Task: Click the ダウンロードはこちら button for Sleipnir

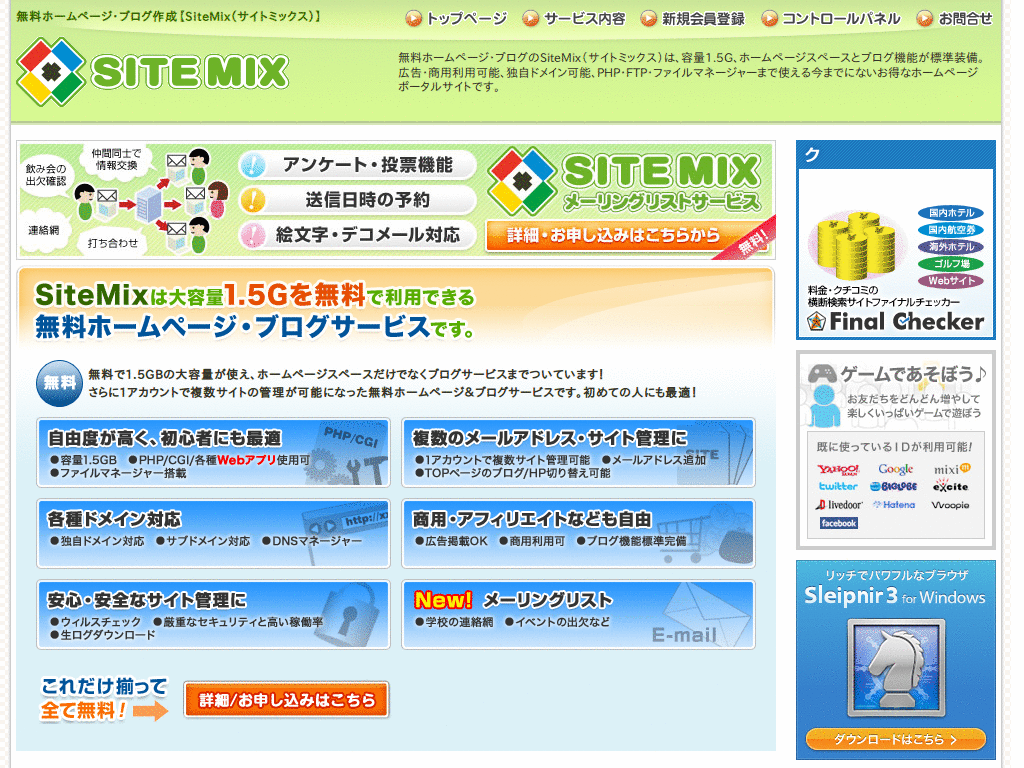Action: click(x=895, y=739)
